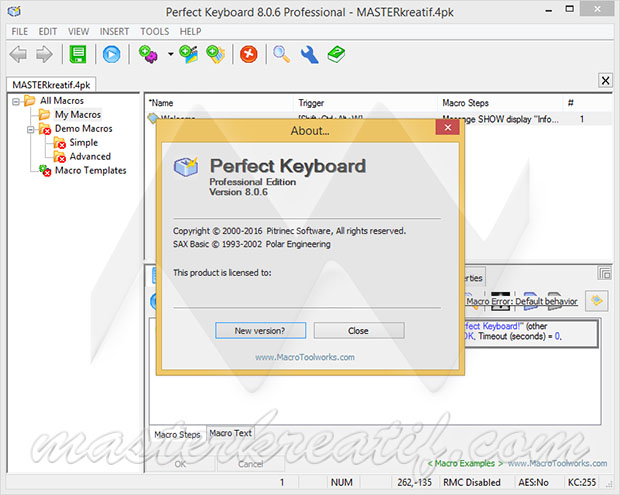Click the panel layout icon at right
620x495 pixels.
coord(604,273)
